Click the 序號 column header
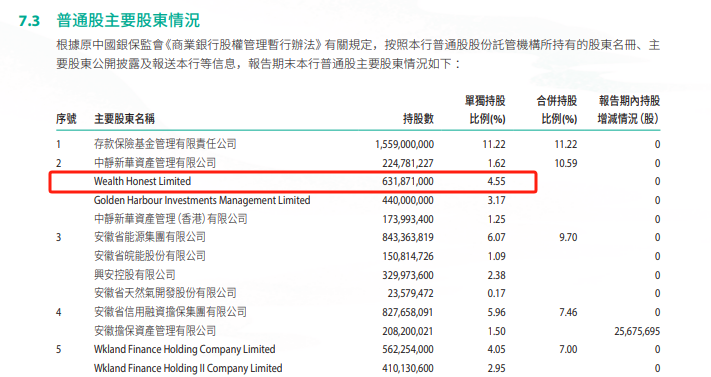The width and height of the screenshot is (711, 377). (x=66, y=119)
